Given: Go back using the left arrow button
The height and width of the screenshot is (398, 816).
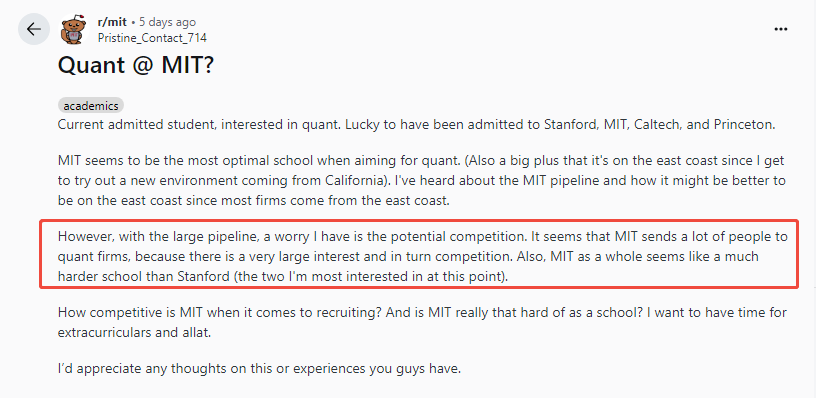Looking at the screenshot, I should point(34,29).
